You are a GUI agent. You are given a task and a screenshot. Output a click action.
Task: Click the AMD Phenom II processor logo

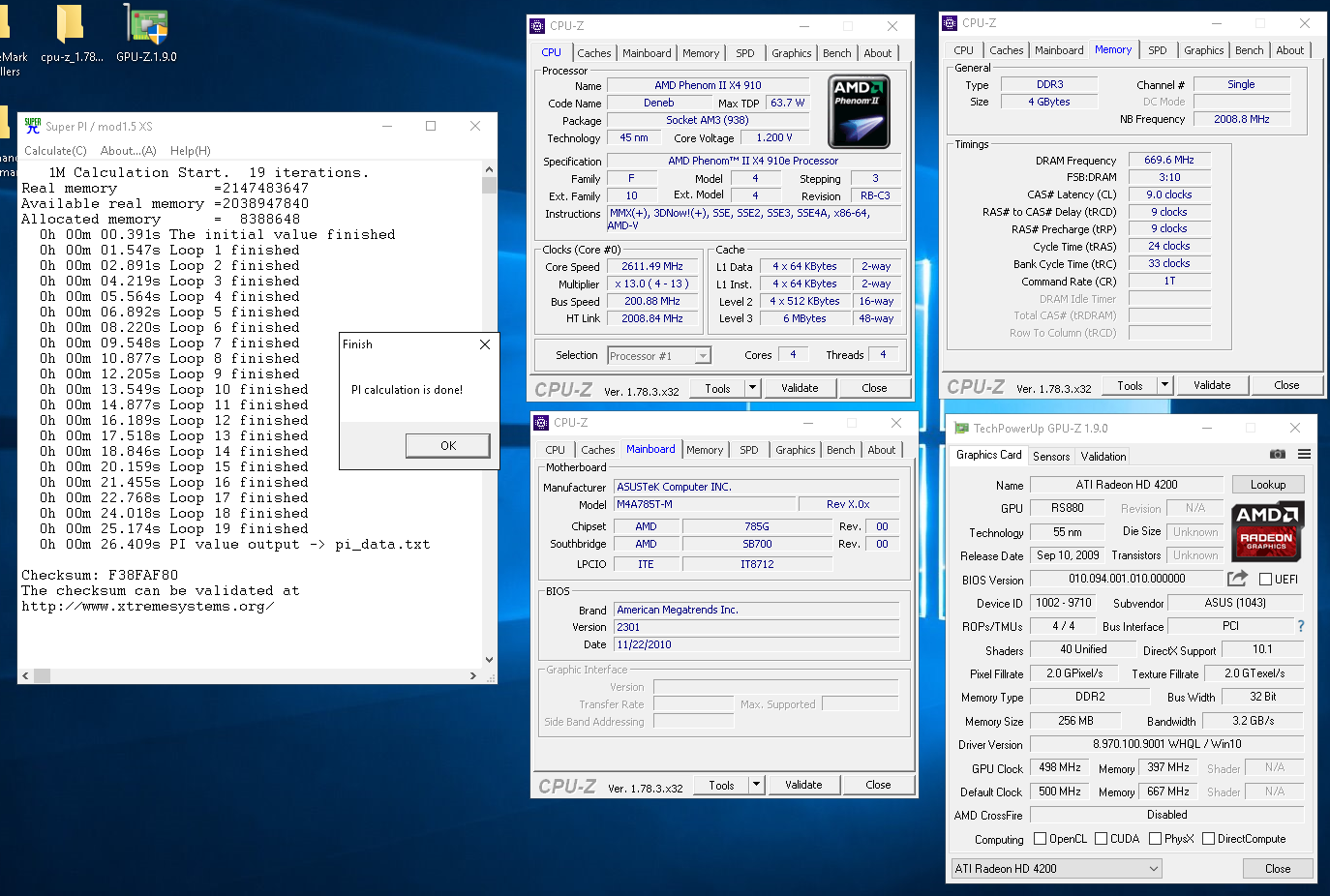click(860, 112)
